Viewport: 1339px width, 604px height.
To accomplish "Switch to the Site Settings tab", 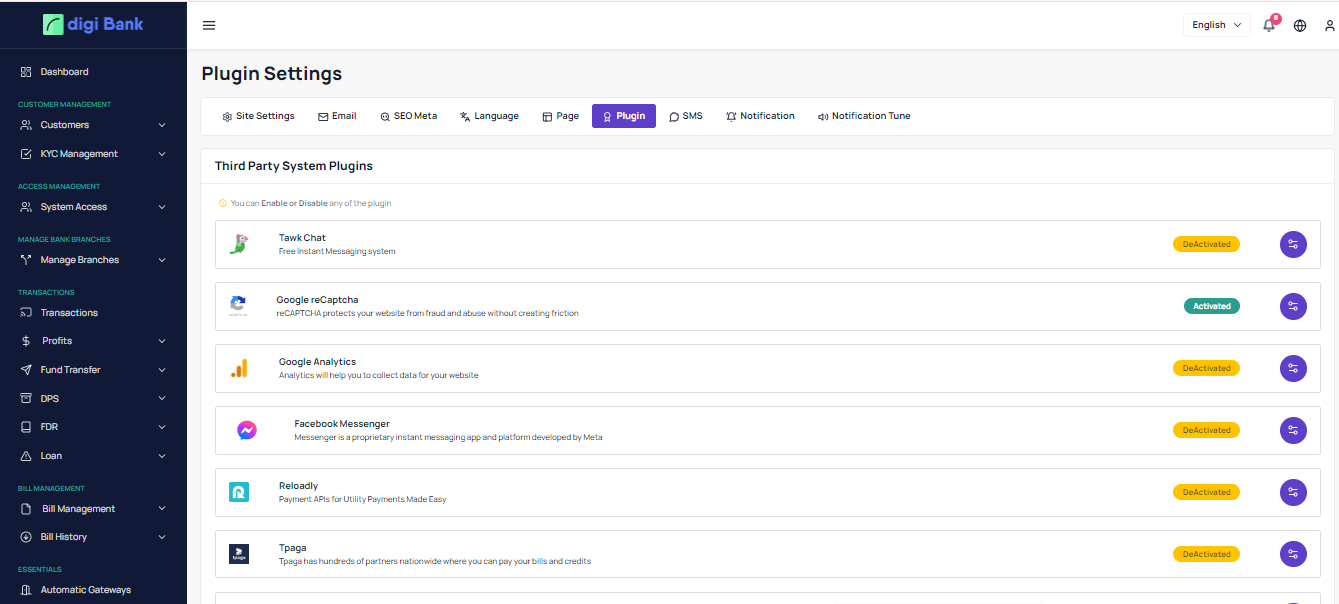I will (258, 116).
